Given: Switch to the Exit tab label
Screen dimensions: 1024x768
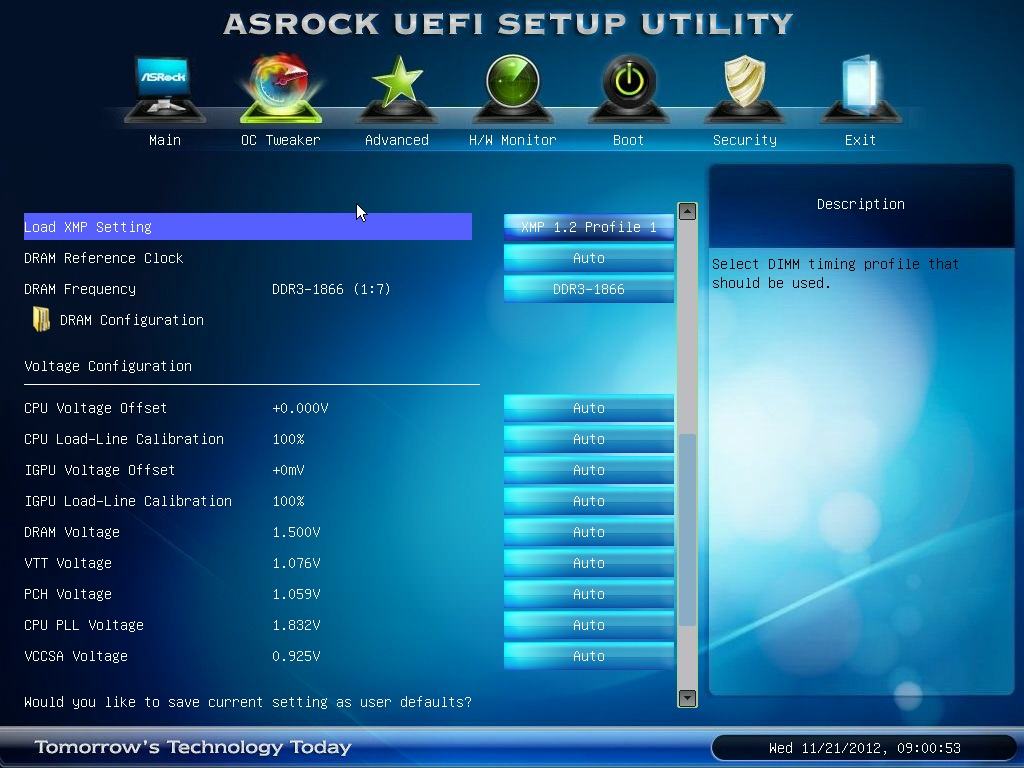Looking at the screenshot, I should pos(861,140).
